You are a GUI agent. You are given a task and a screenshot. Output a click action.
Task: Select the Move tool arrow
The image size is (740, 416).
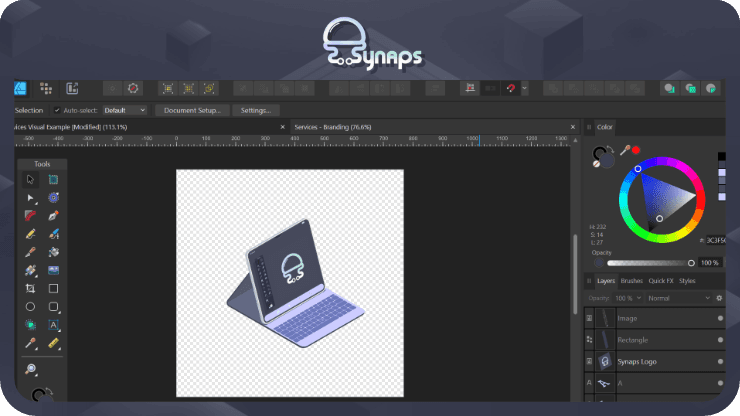tap(30, 179)
